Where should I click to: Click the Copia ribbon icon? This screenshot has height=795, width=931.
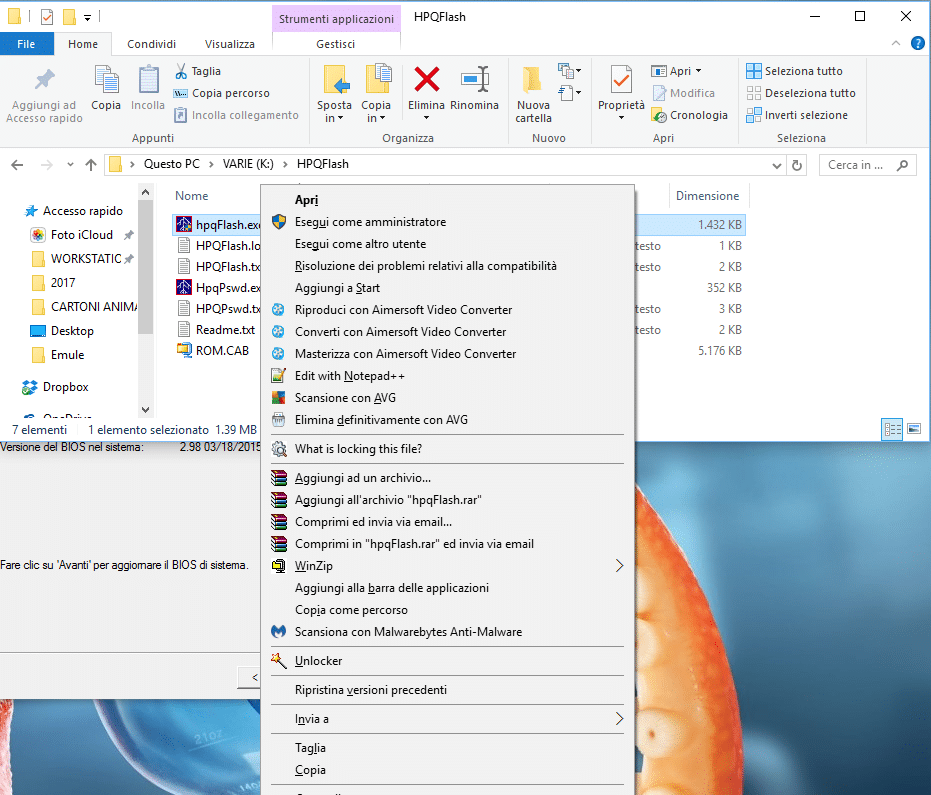click(x=106, y=80)
